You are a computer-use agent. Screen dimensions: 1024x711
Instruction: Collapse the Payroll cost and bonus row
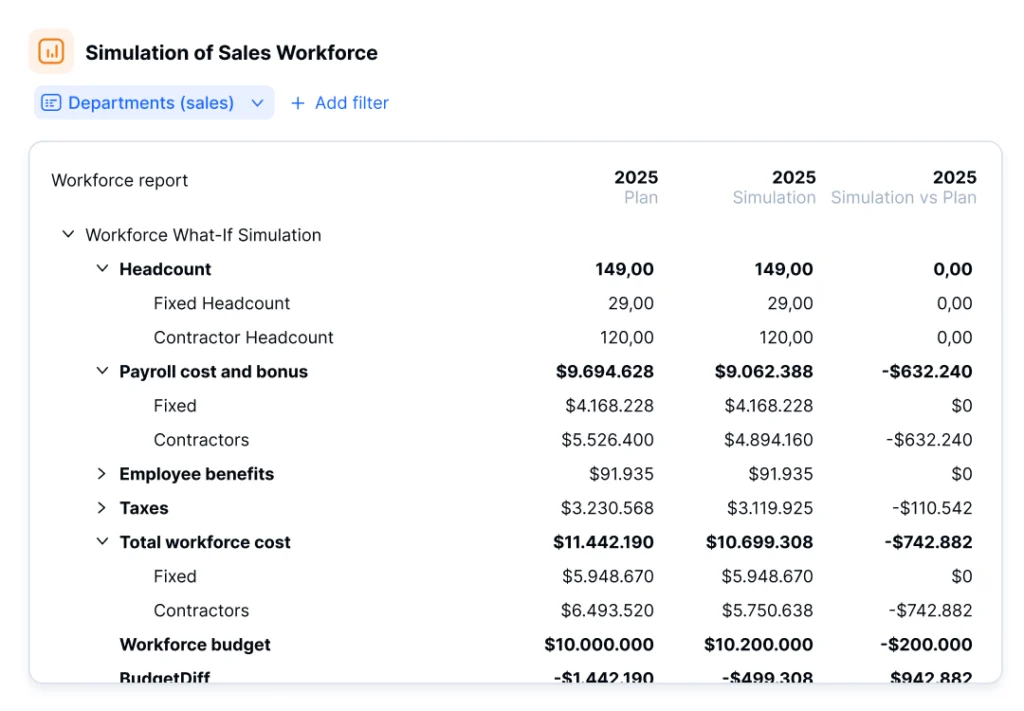click(x=103, y=370)
